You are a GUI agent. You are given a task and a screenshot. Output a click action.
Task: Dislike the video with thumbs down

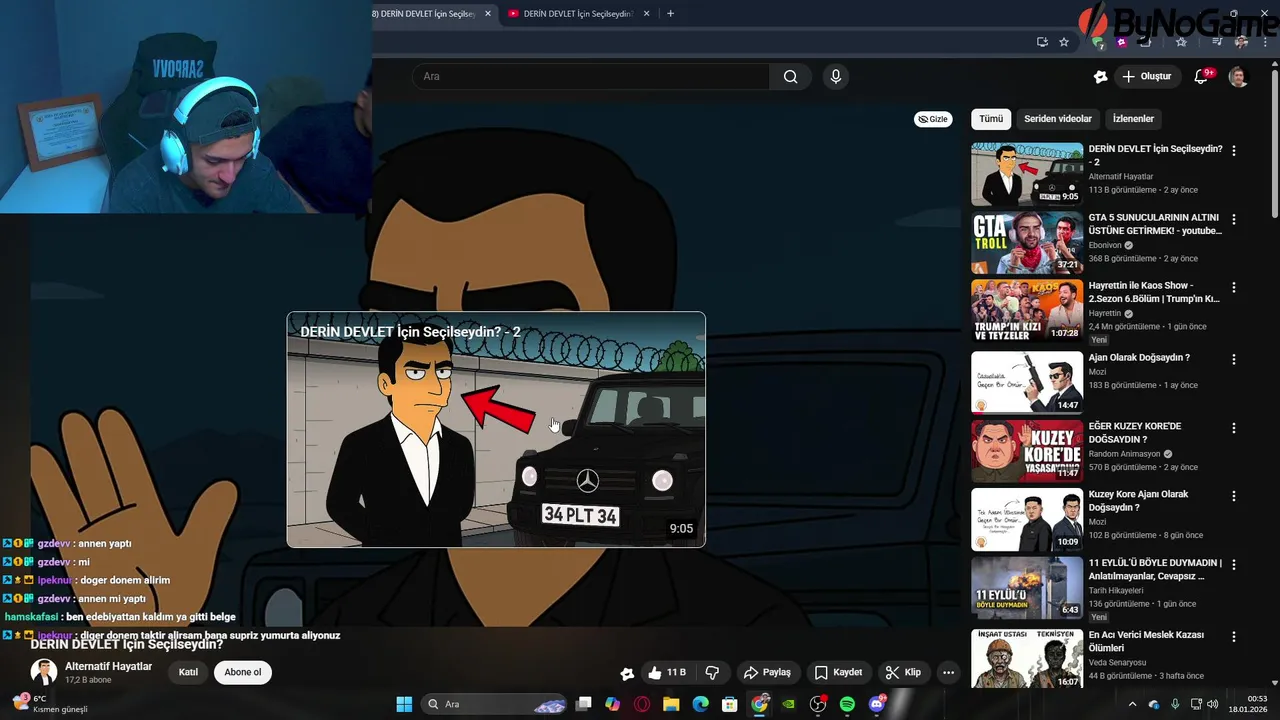(x=713, y=672)
